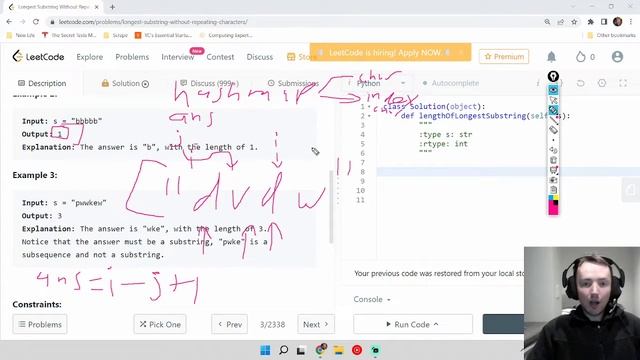This screenshot has width=640, height=360.
Task: Toggle the annotation eye visibility tool
Action: coord(553,89)
